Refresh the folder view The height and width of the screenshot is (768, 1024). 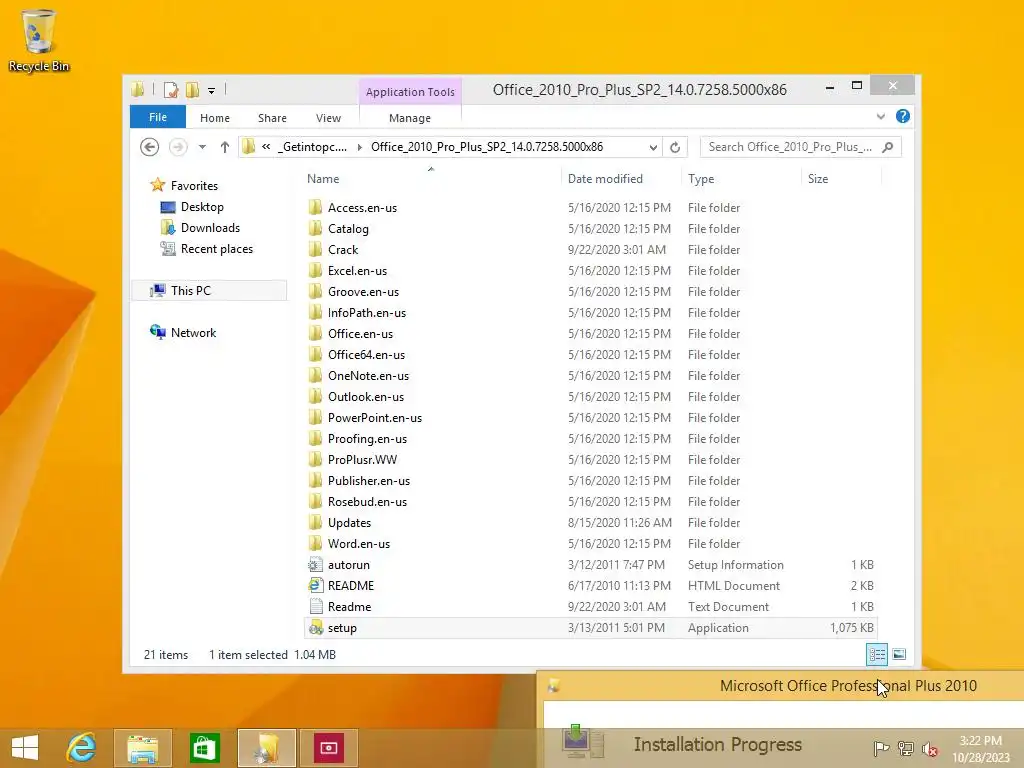click(675, 148)
